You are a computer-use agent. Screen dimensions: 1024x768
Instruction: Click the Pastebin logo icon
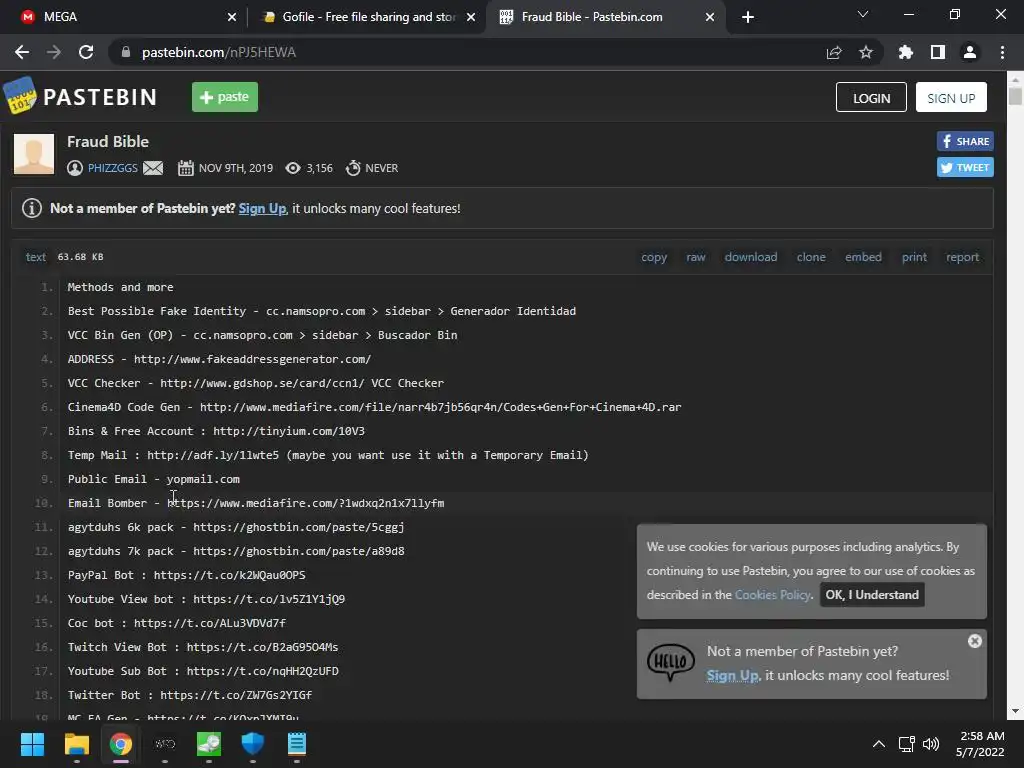[x=20, y=96]
